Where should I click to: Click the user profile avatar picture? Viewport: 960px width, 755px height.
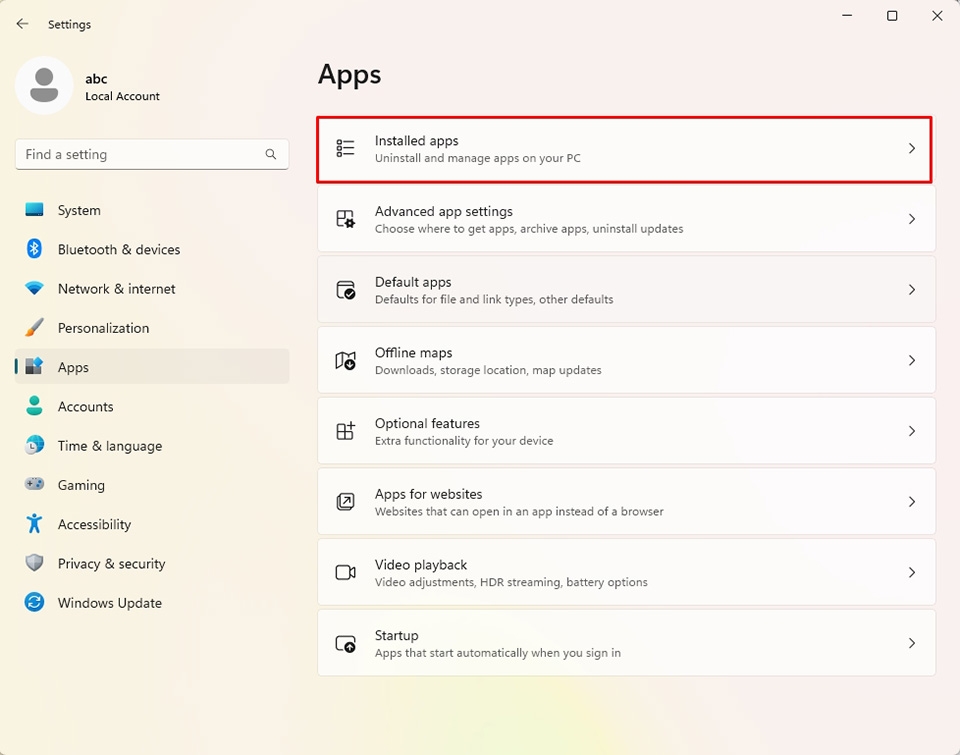[x=44, y=86]
